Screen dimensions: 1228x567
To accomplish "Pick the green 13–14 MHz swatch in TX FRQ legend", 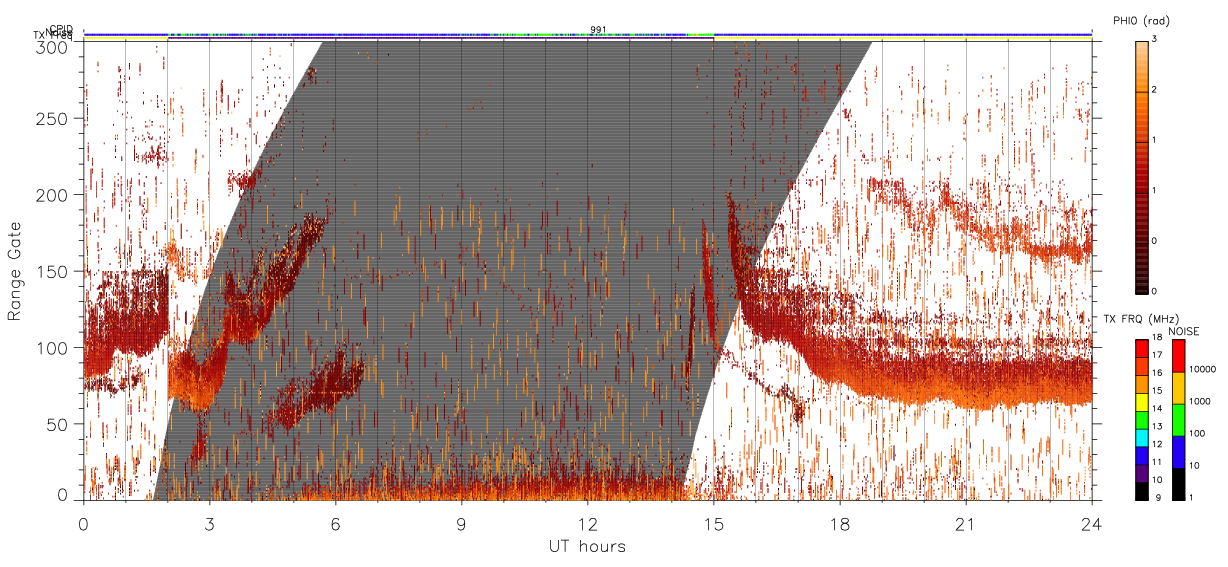I will tap(1141, 420).
